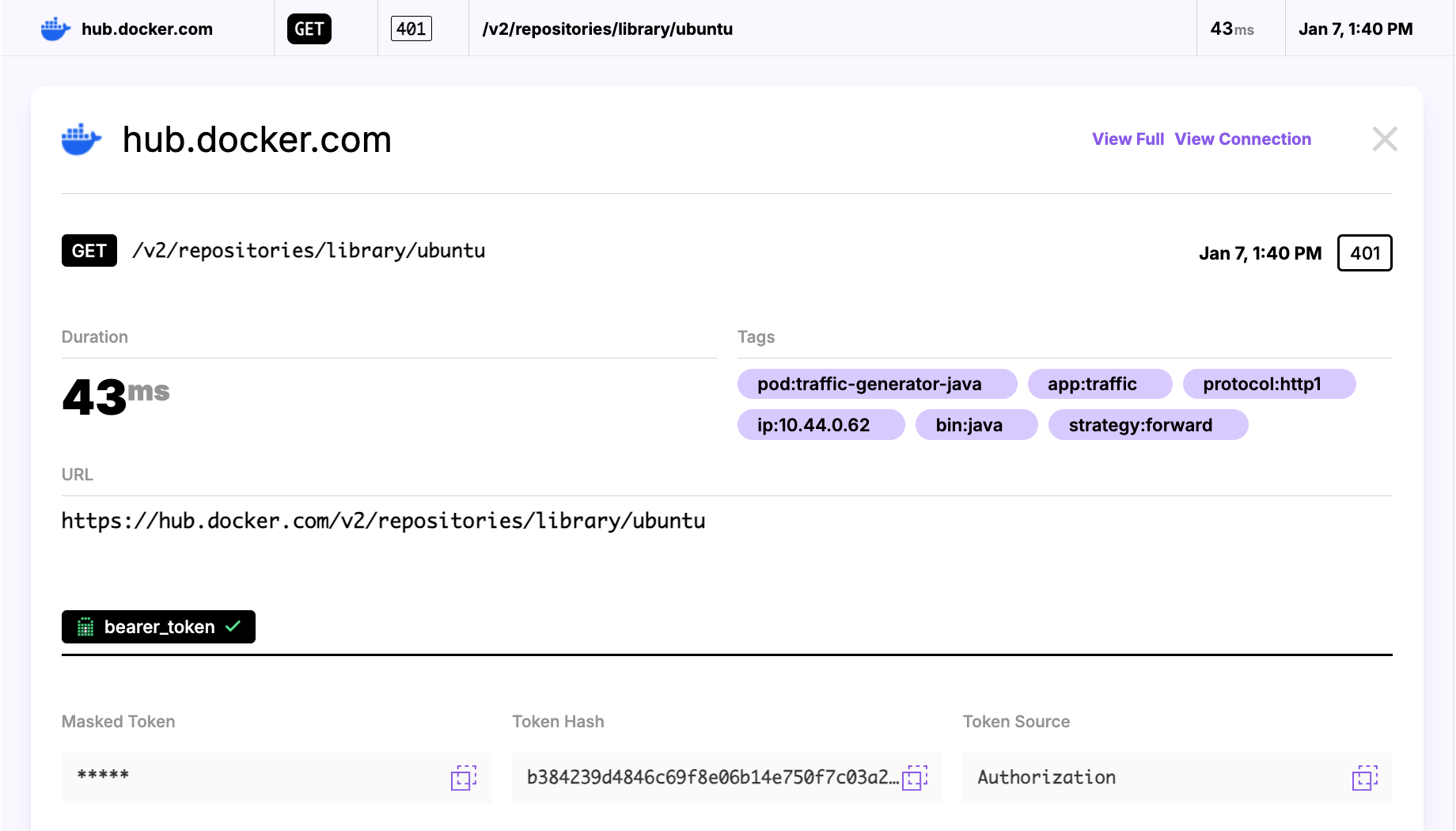The height and width of the screenshot is (831, 1456).
Task: Open View Full details
Action: tap(1127, 138)
